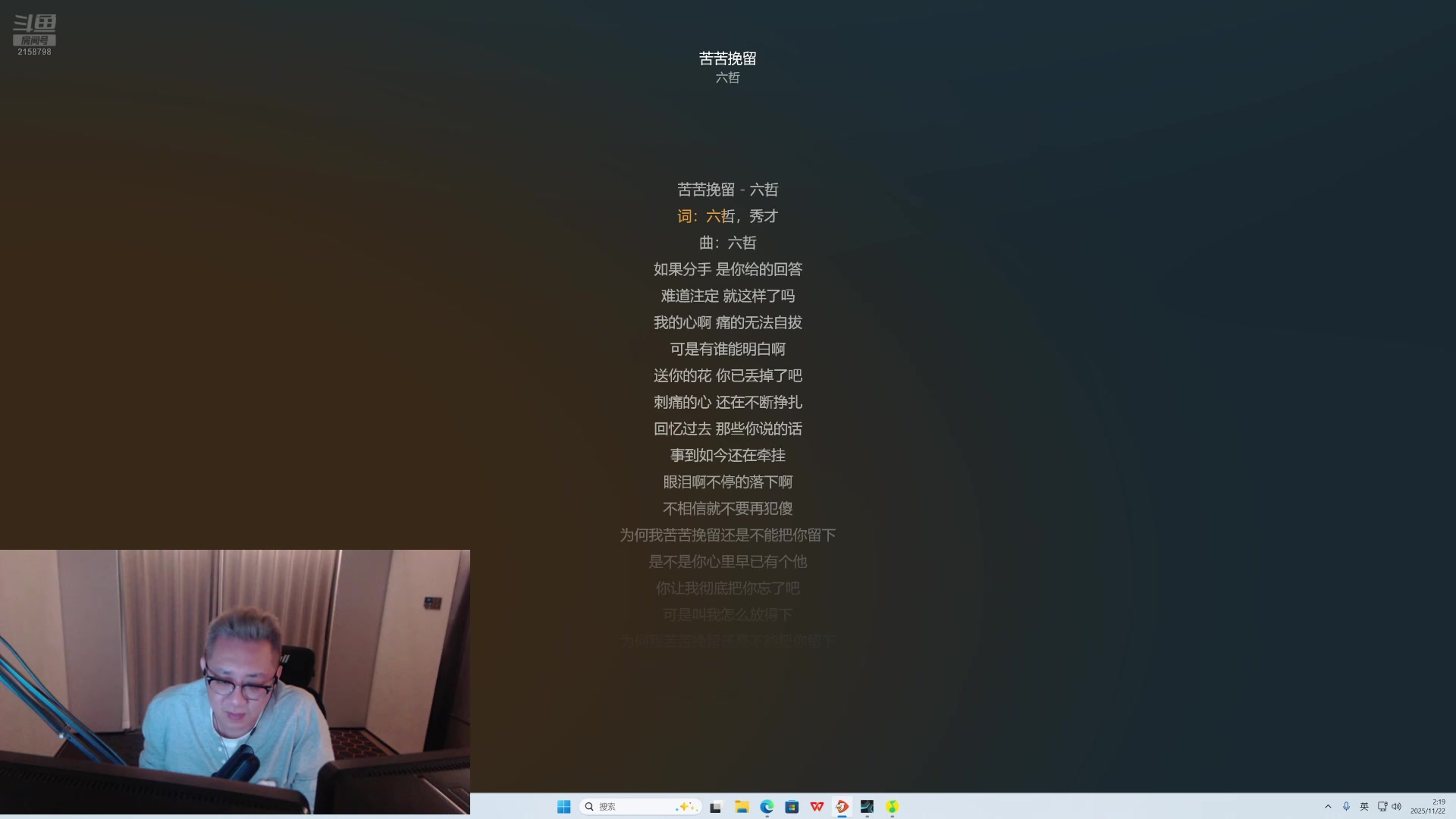Open the Microsoft Store
Image resolution: width=1456 pixels, height=819 pixels.
(792, 806)
